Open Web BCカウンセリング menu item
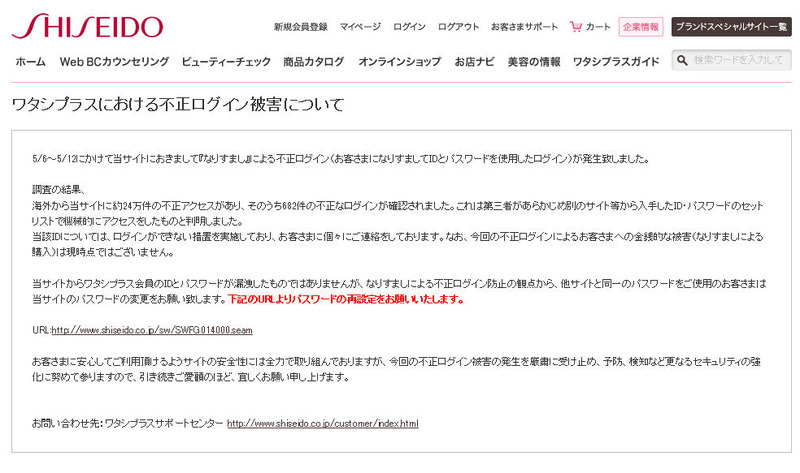800x473 pixels. 114,62
